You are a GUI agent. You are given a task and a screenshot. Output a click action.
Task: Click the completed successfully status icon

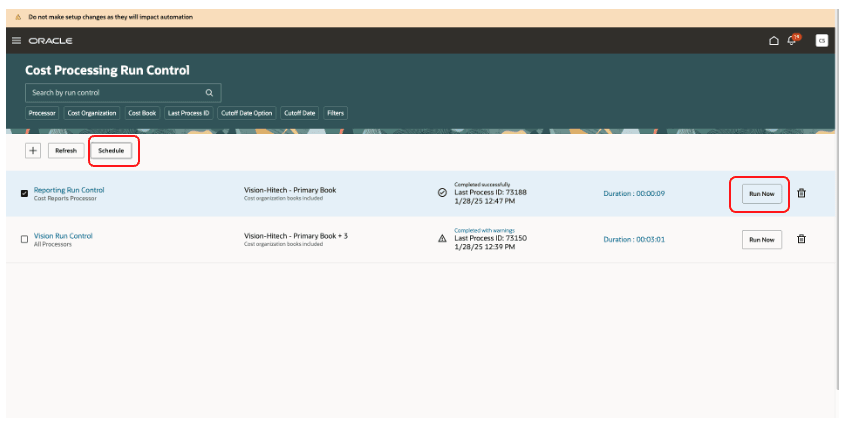pos(442,193)
